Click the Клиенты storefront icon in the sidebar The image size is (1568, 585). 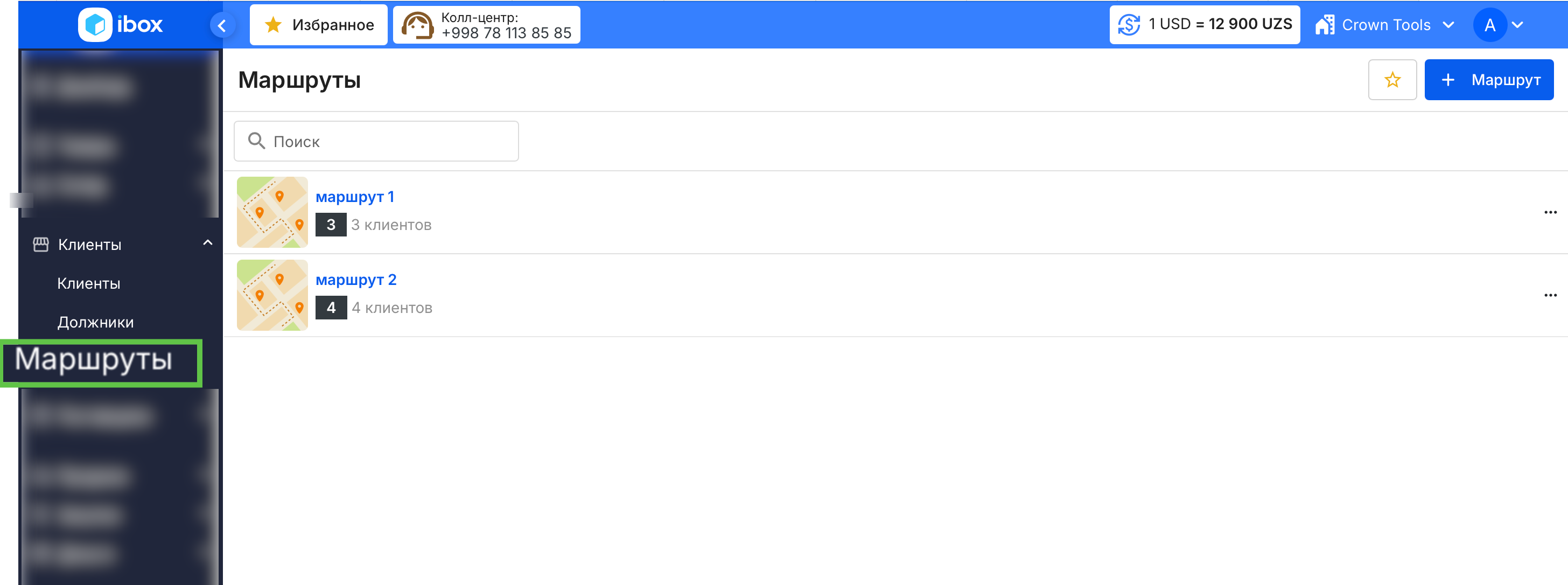41,244
